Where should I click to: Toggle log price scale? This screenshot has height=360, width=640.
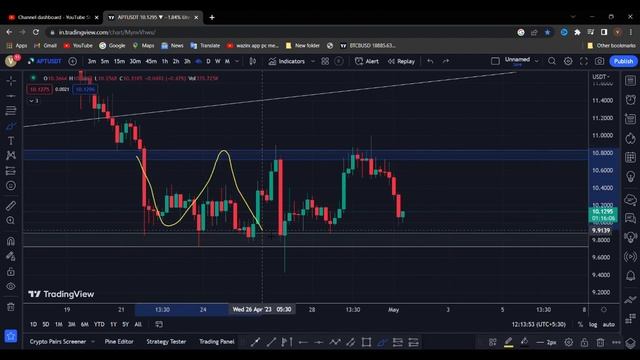[x=593, y=324]
